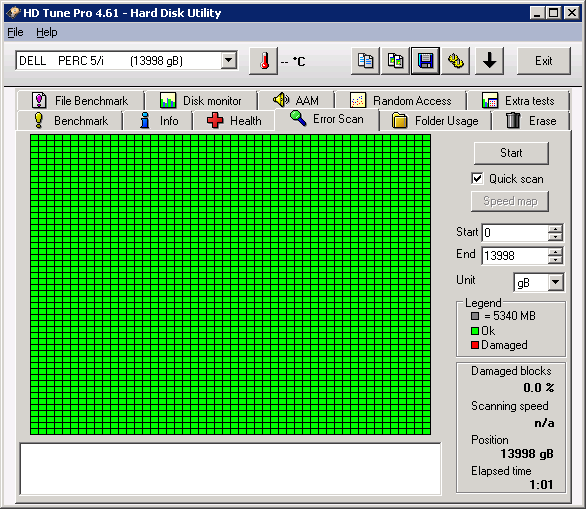Click the Position value 13998 gB

pyautogui.click(x=527, y=454)
